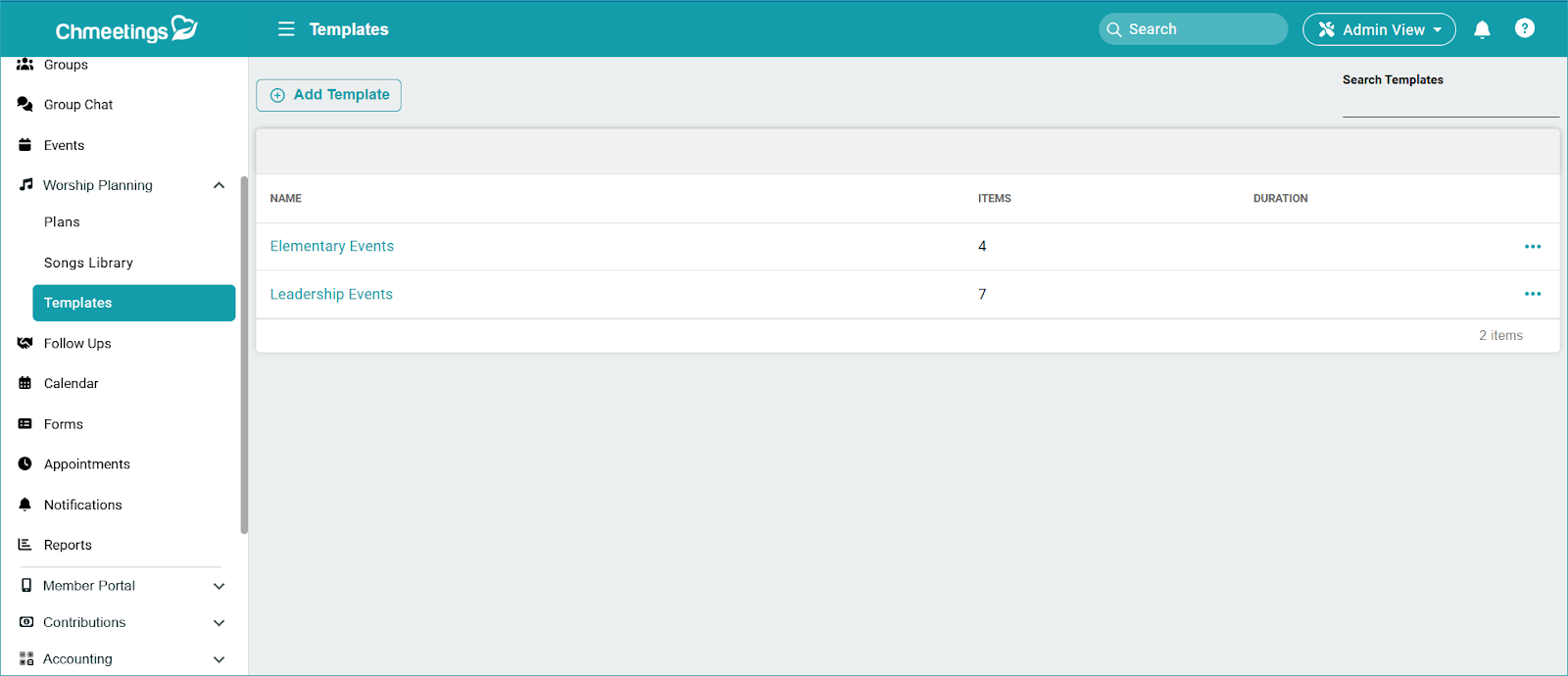Expand the Contributions section

coord(219,623)
